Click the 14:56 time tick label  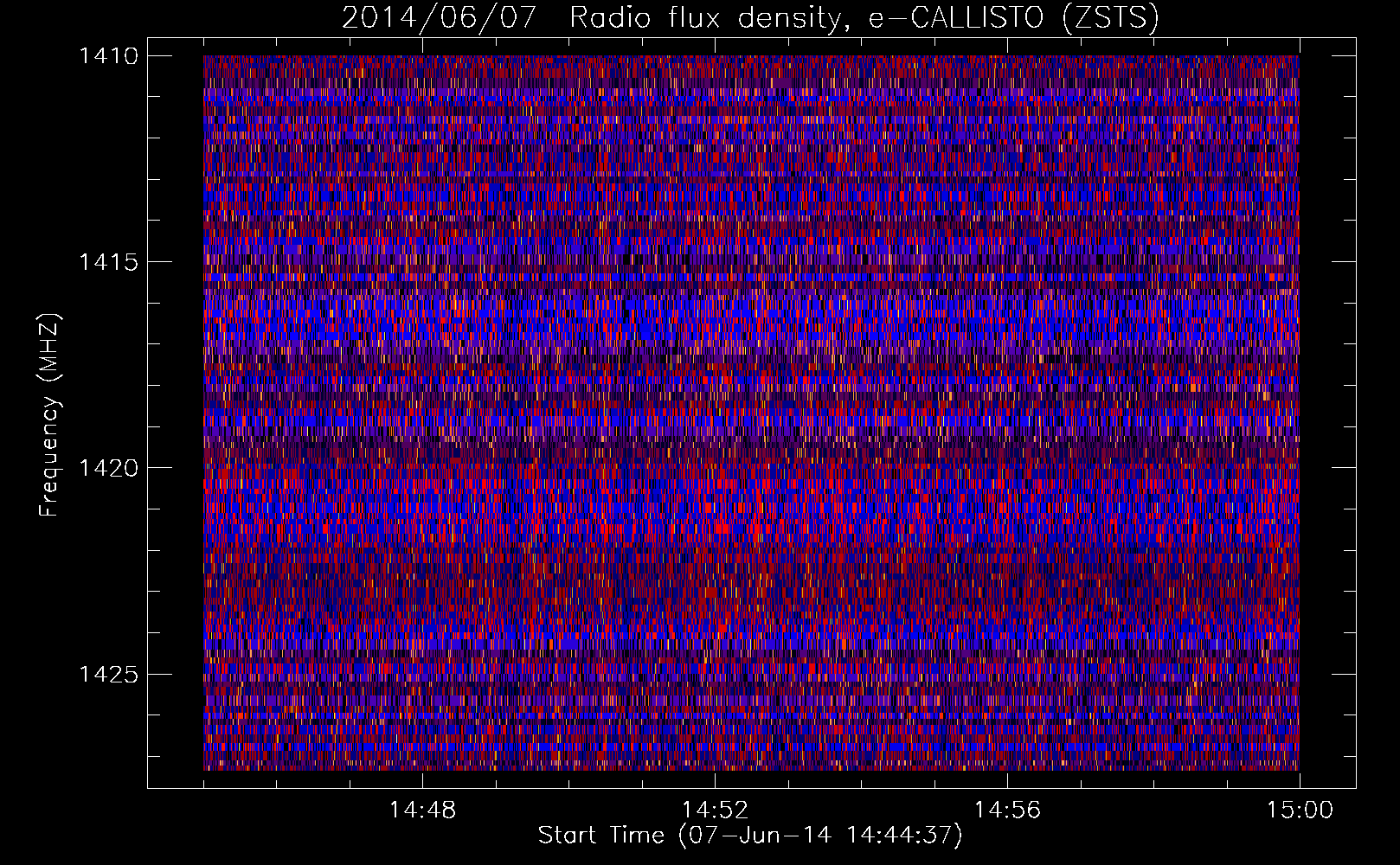[1007, 811]
